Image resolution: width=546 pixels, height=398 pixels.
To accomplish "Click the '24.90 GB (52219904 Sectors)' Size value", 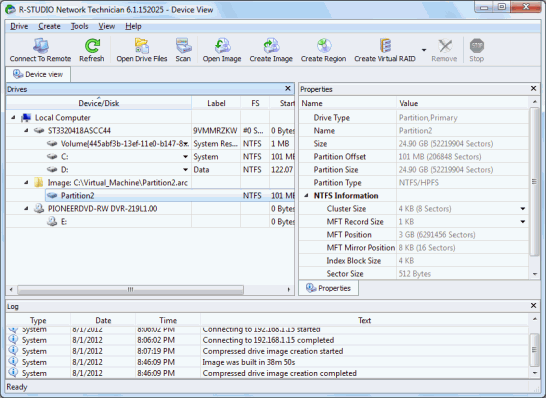I will [x=446, y=143].
